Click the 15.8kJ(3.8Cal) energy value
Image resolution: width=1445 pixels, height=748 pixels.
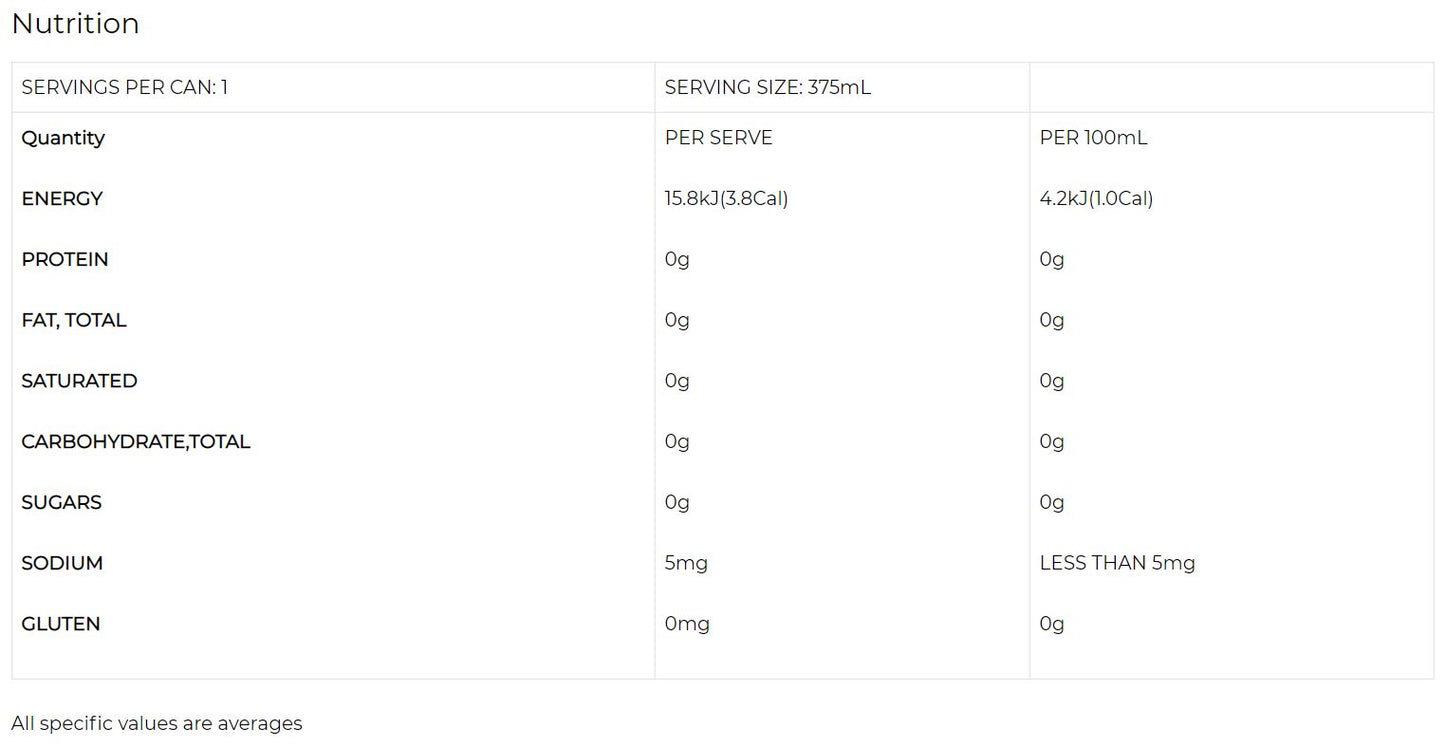click(x=726, y=199)
